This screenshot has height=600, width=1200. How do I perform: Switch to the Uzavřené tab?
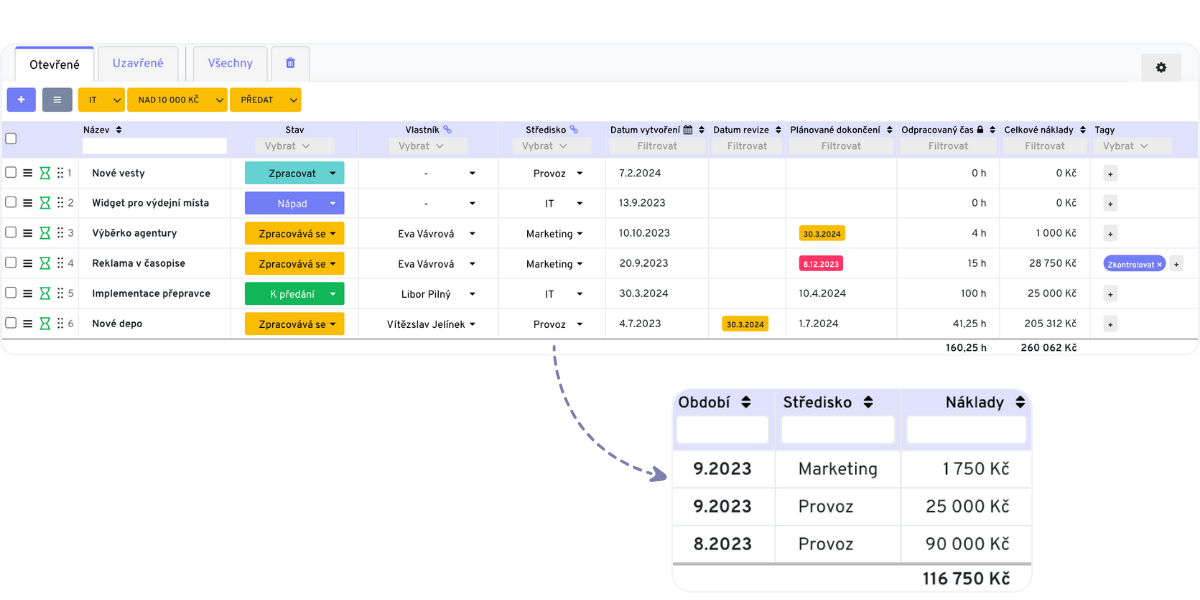[138, 63]
